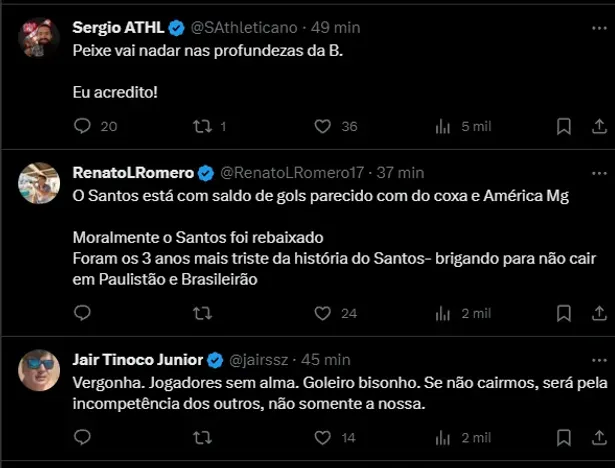The width and height of the screenshot is (615, 468).
Task: Bookmark RenatoLRomero's tweet
Action: [x=564, y=313]
